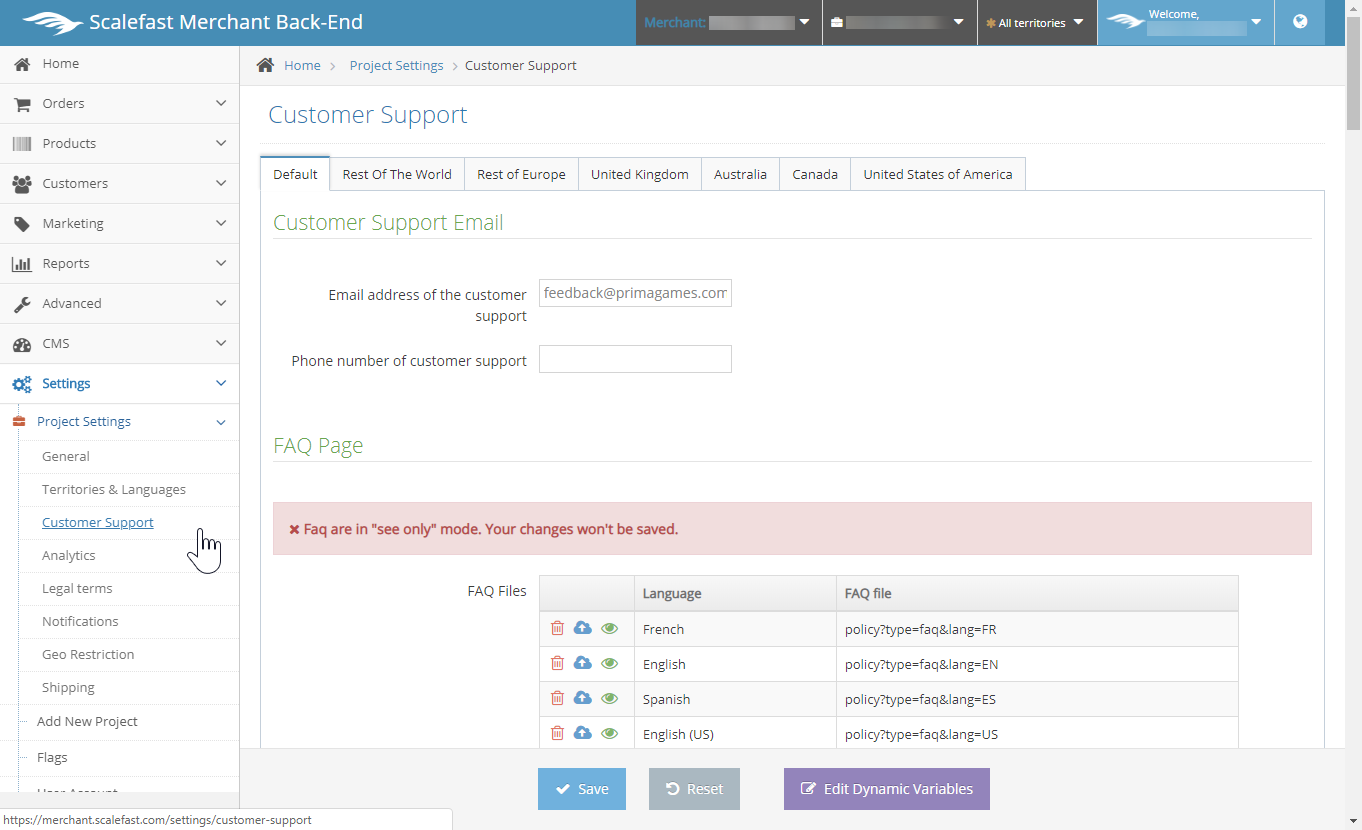This screenshot has height=830, width=1362.
Task: Open Edit Dynamic Variables
Action: coord(886,789)
